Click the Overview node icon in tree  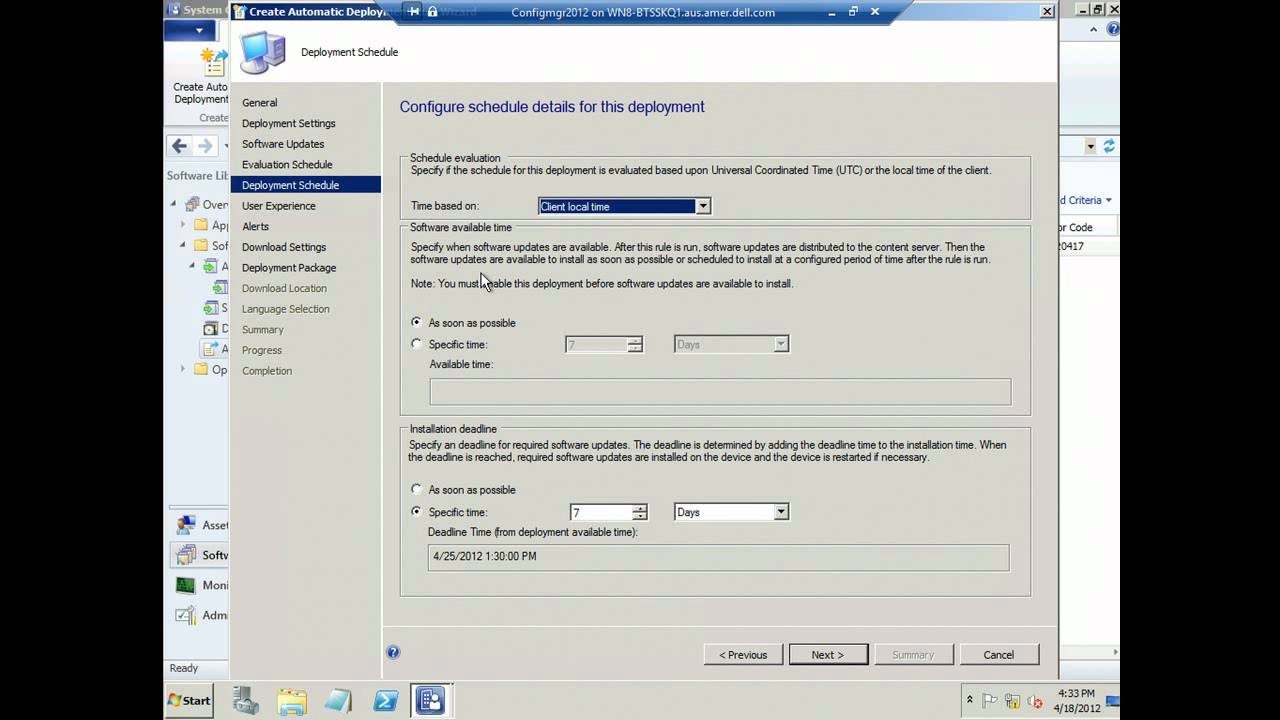192,204
